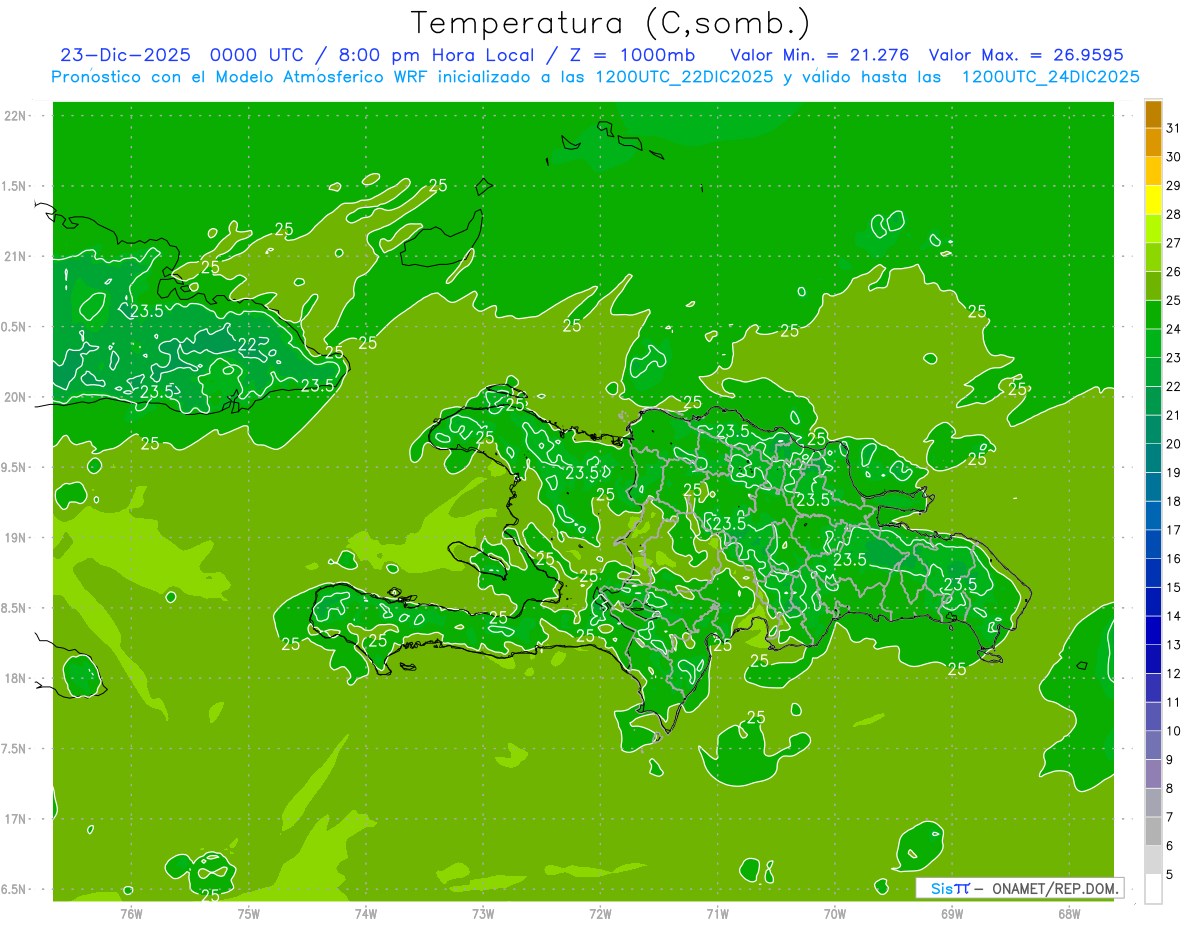The image size is (1200, 927).
Task: Click the "73W" longitude axis label
Action: (483, 914)
